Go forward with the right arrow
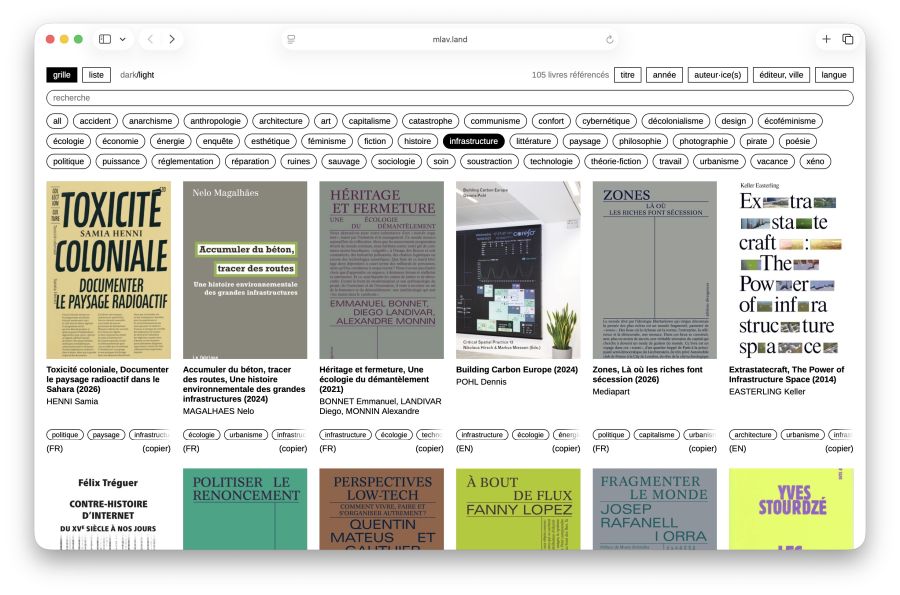Screen dimensions: 900x595 pos(172,39)
